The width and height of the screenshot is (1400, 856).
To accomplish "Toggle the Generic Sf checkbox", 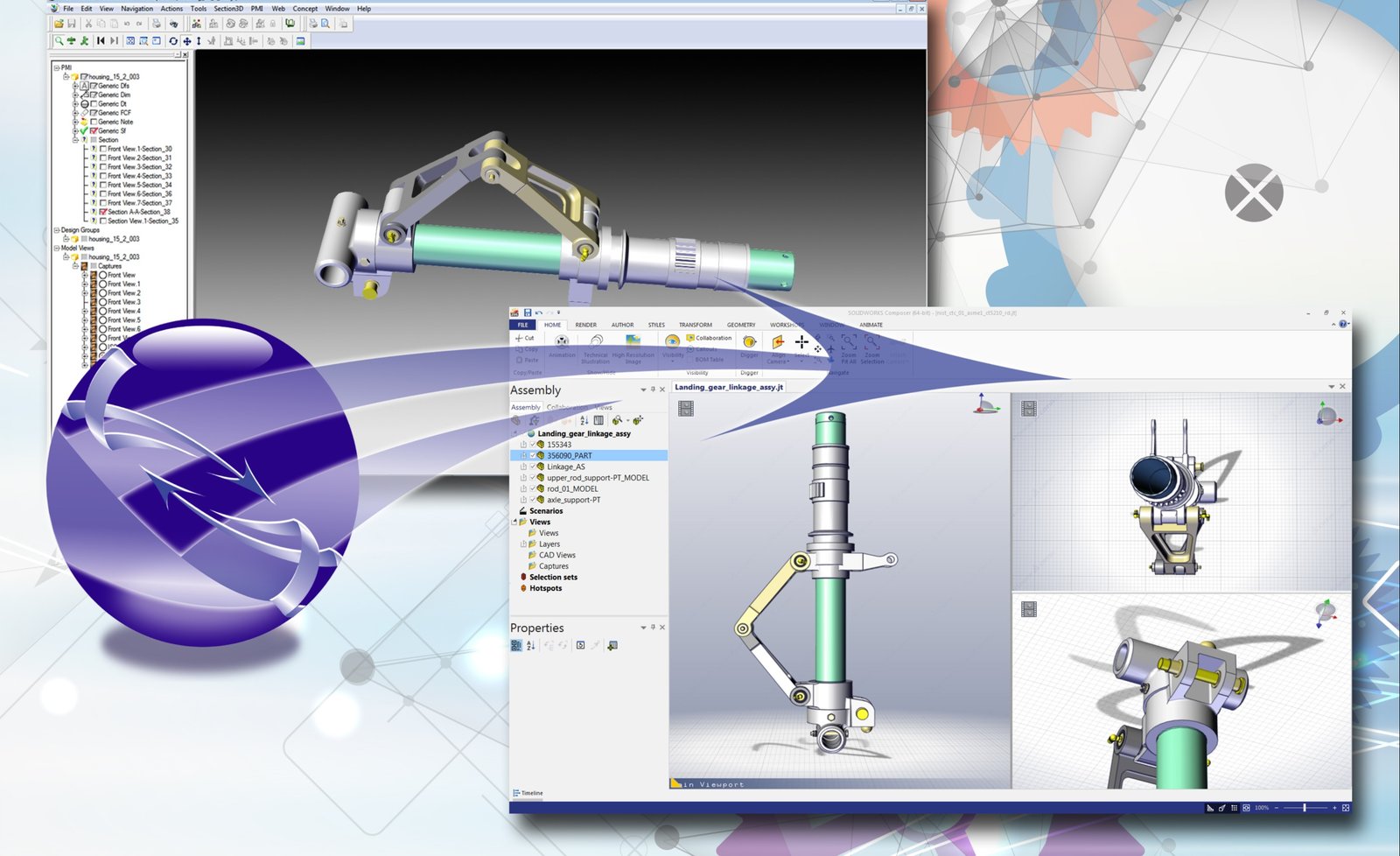I will point(94,130).
